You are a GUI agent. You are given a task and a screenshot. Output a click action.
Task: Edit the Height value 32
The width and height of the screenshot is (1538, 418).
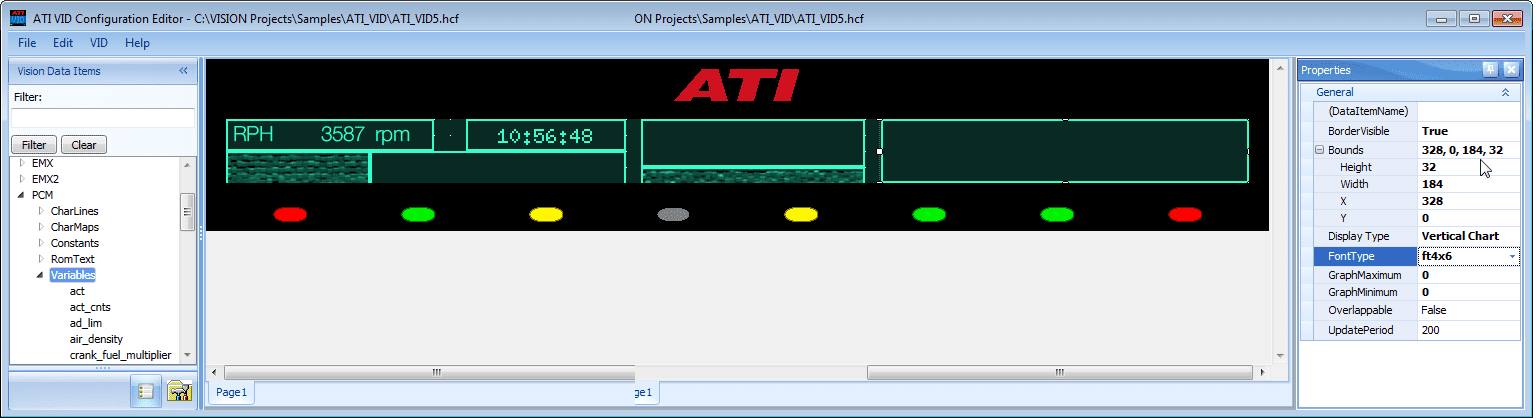click(x=1469, y=167)
